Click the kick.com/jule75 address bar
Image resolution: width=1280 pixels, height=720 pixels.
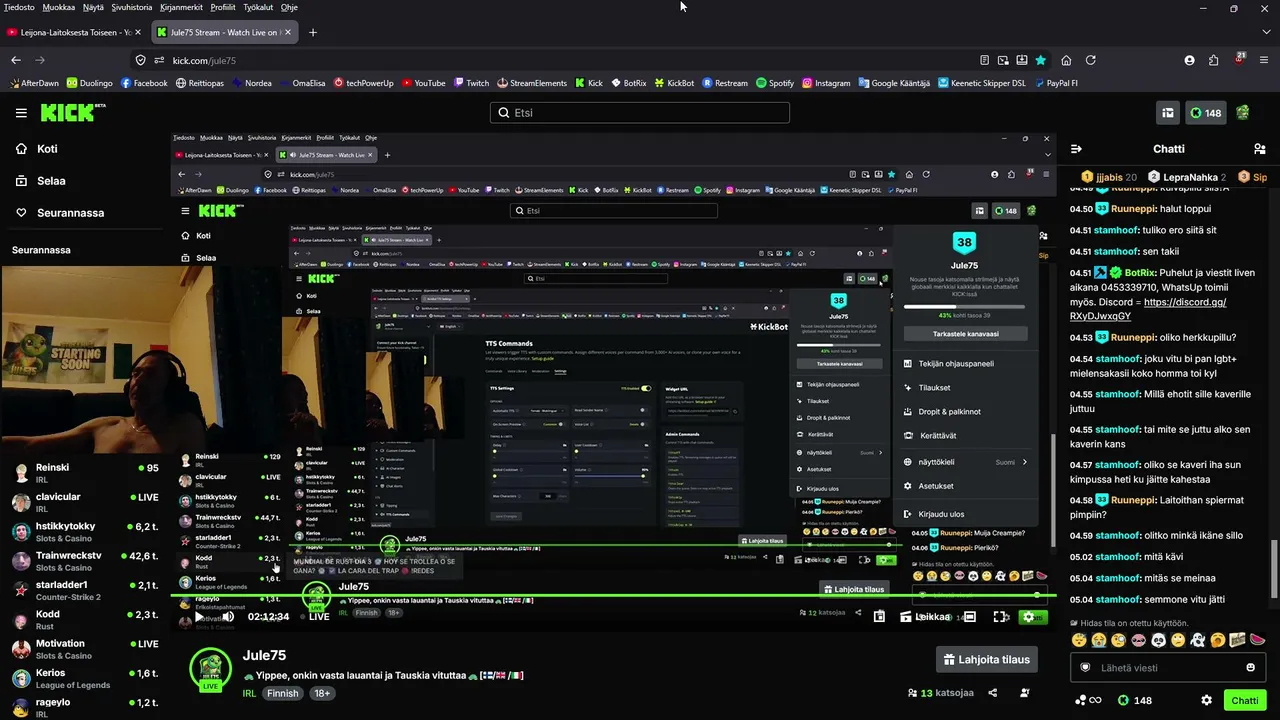(x=570, y=60)
